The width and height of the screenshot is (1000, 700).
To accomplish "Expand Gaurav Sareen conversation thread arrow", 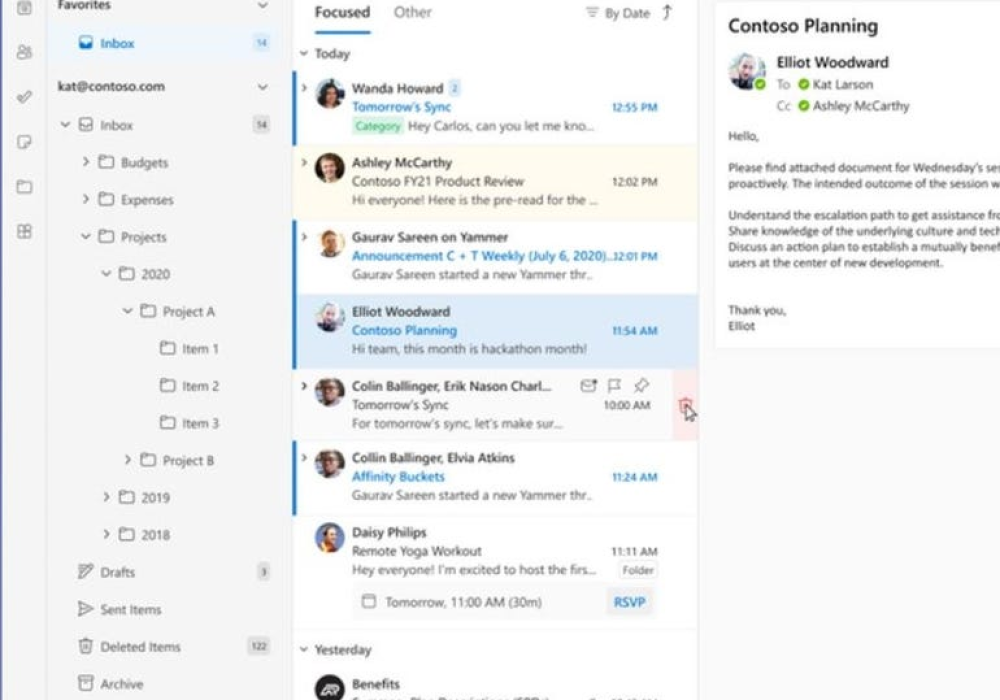I will 304,237.
